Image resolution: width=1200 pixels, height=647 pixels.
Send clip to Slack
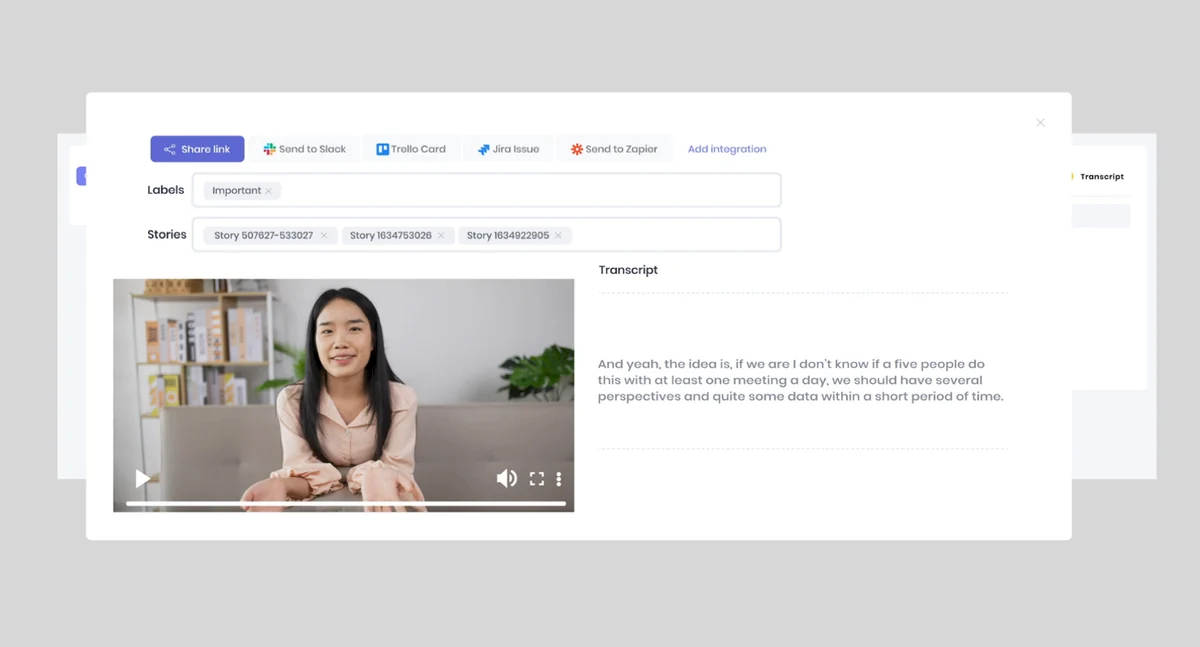pyautogui.click(x=305, y=149)
